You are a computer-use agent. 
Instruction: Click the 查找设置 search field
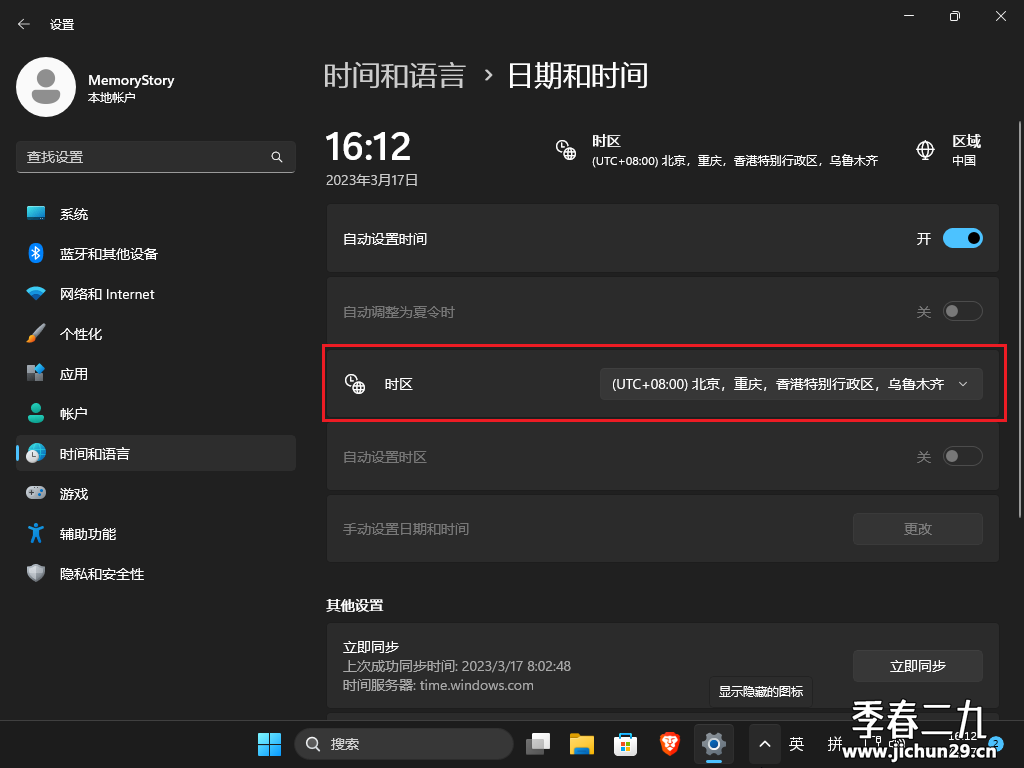click(155, 157)
